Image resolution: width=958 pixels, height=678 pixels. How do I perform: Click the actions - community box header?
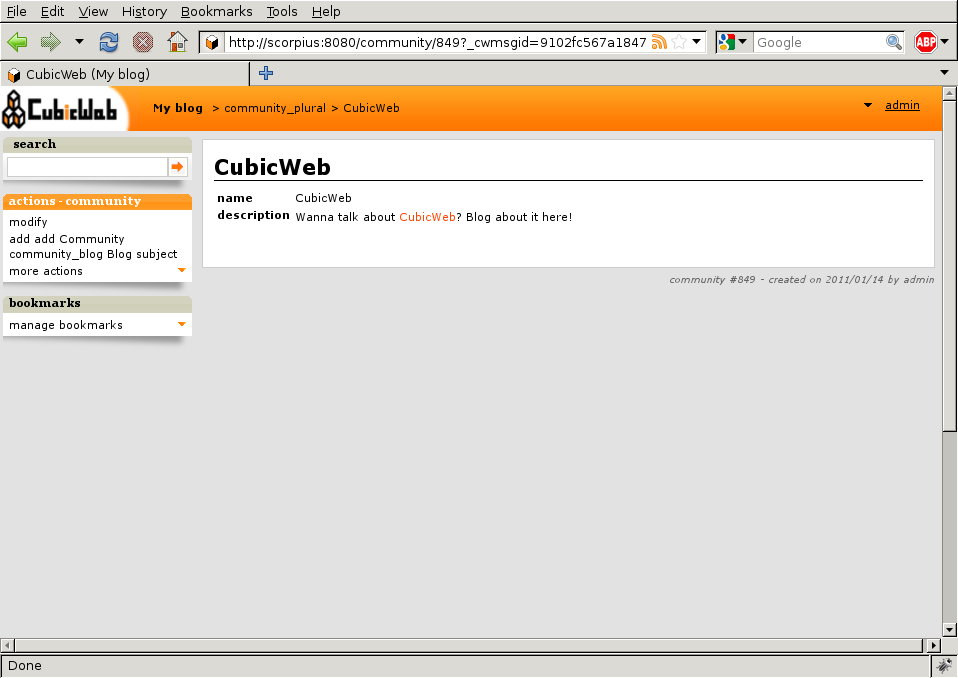tap(98, 202)
